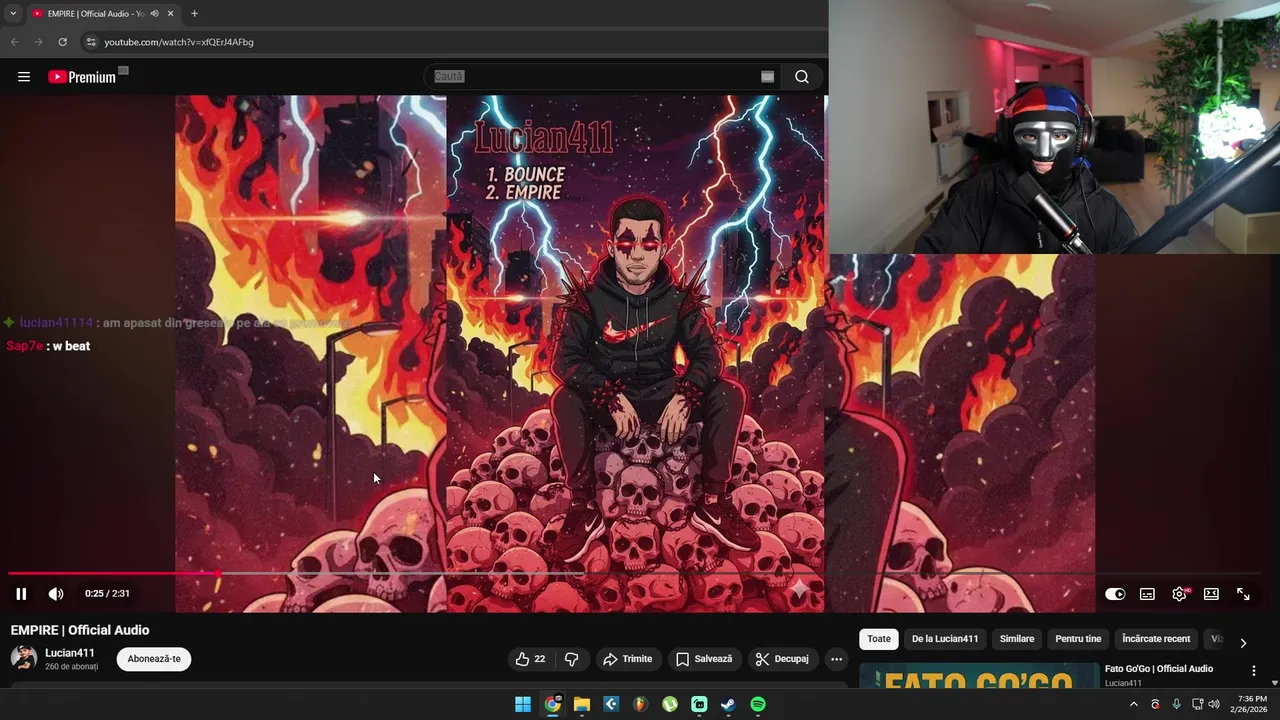Click the 260 de abonați subscriber count
Screen dimensions: 1280x720
(x=72, y=667)
